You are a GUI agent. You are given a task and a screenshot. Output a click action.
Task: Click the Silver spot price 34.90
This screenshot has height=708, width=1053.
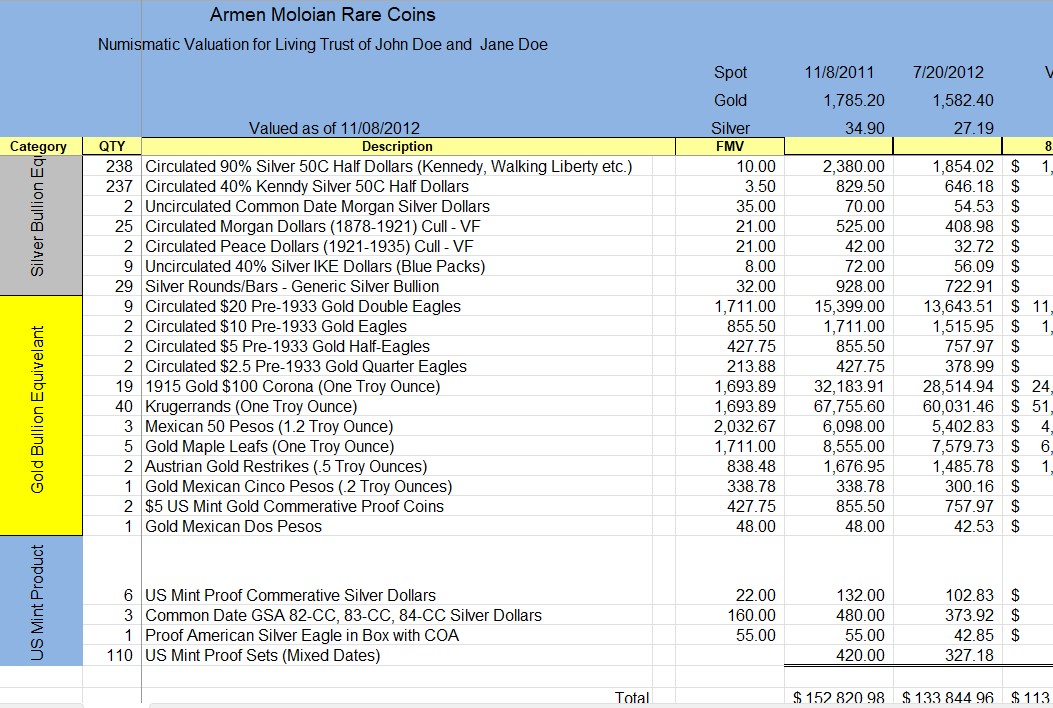click(861, 128)
